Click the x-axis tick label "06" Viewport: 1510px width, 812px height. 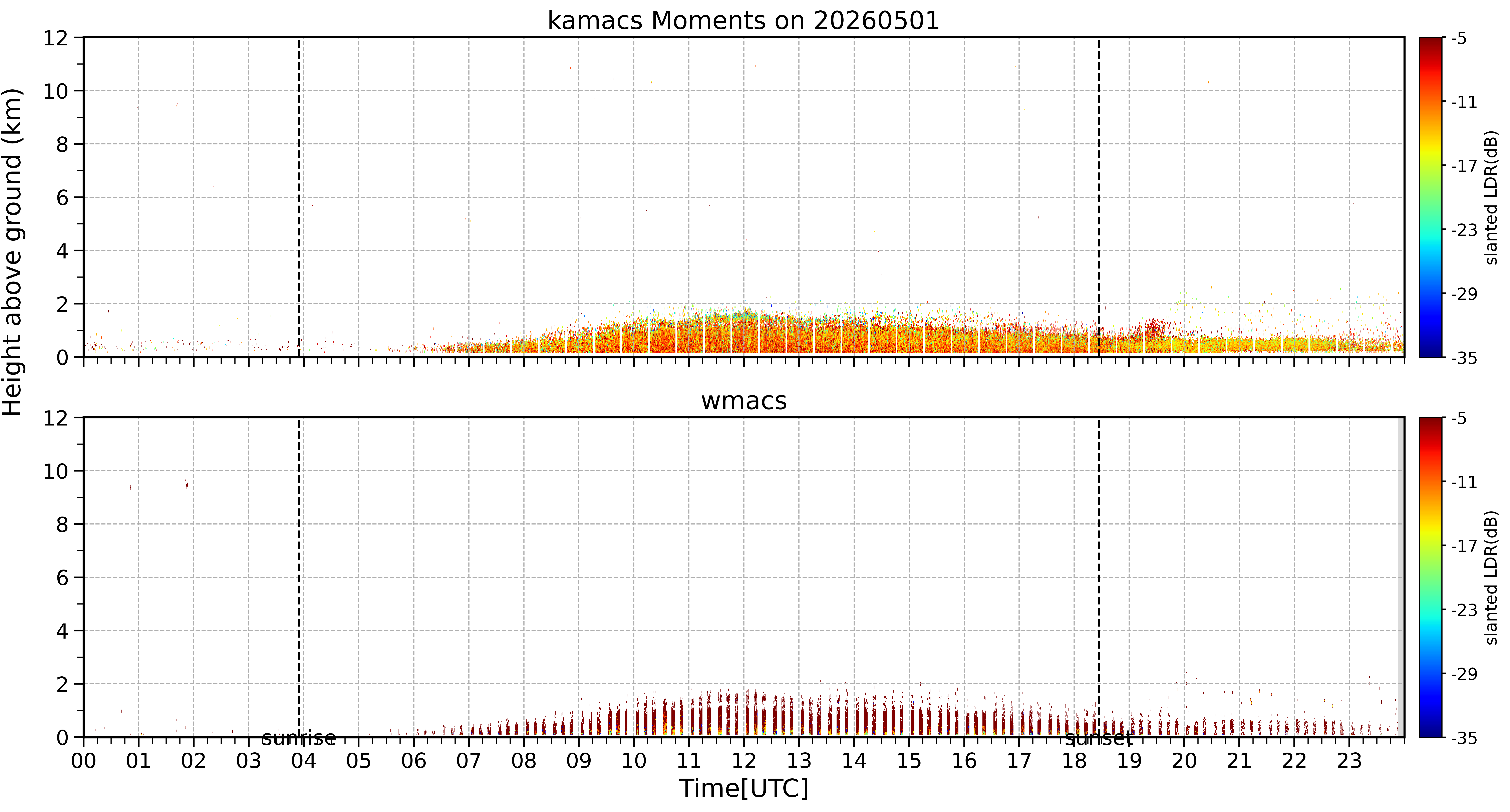click(x=414, y=761)
